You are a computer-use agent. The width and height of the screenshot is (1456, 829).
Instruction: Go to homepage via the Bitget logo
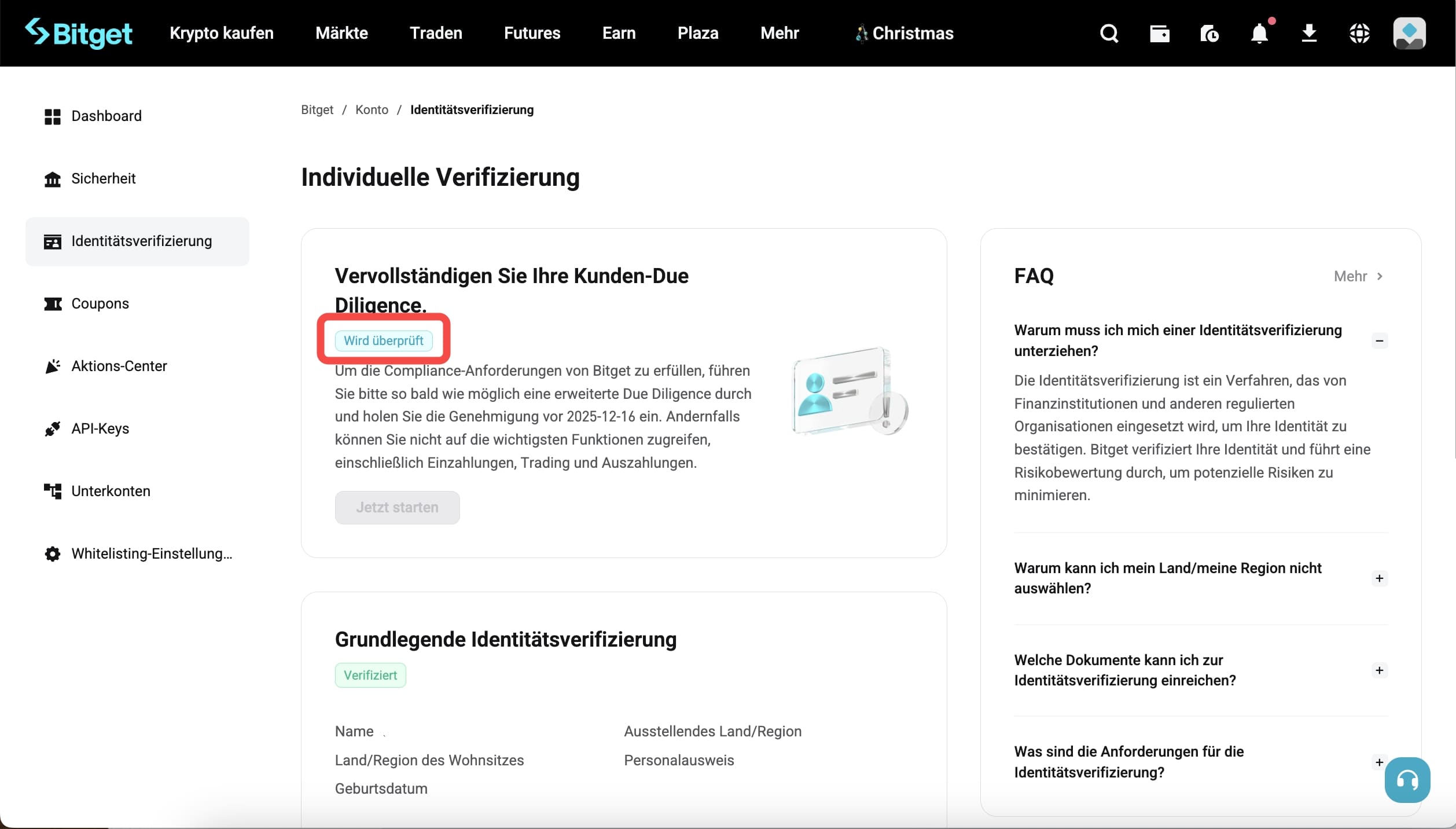click(79, 33)
